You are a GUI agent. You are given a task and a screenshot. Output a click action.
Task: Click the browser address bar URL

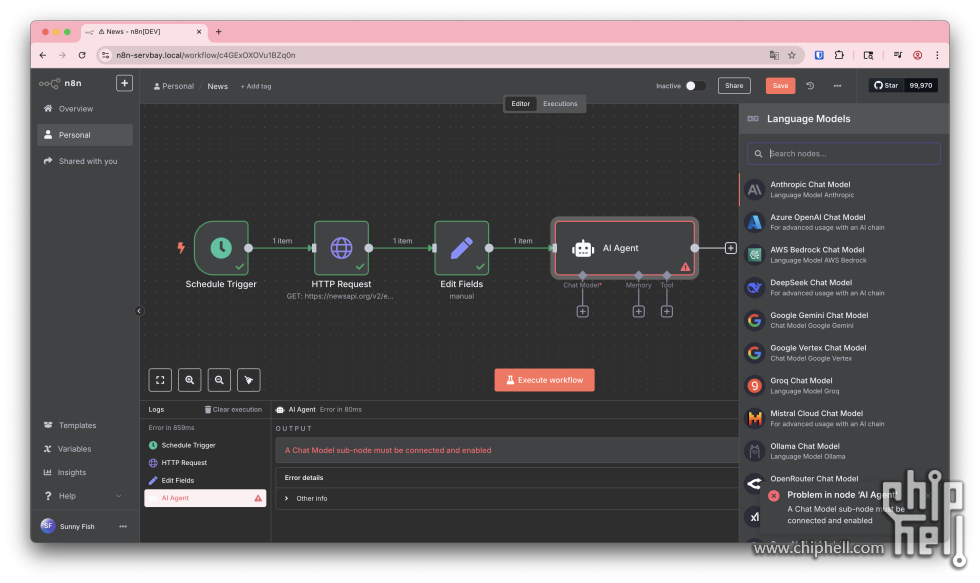pos(206,55)
